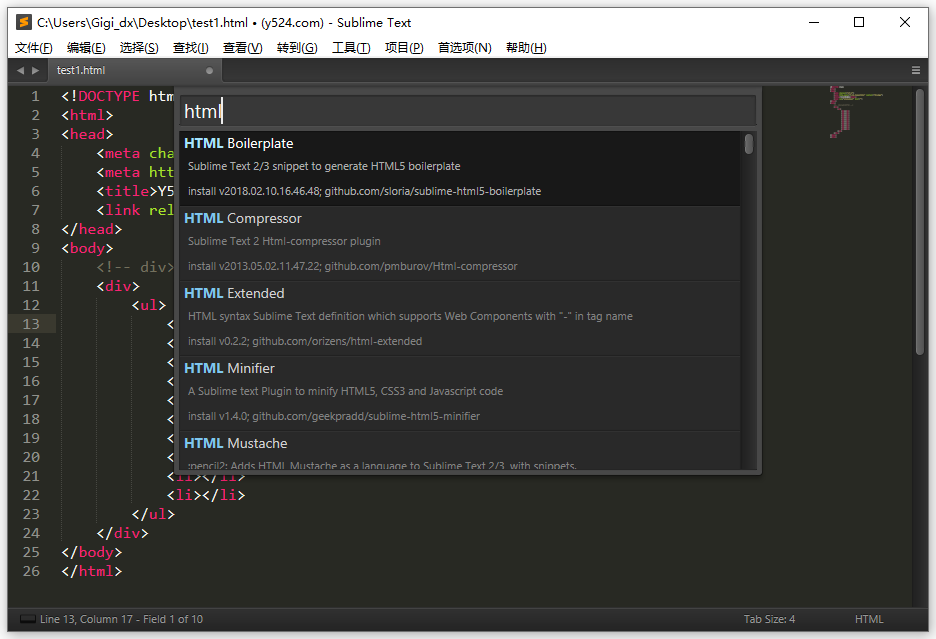The width and height of the screenshot is (936, 639).
Task: Choose HTML Mustache package entry
Action: pos(460,451)
